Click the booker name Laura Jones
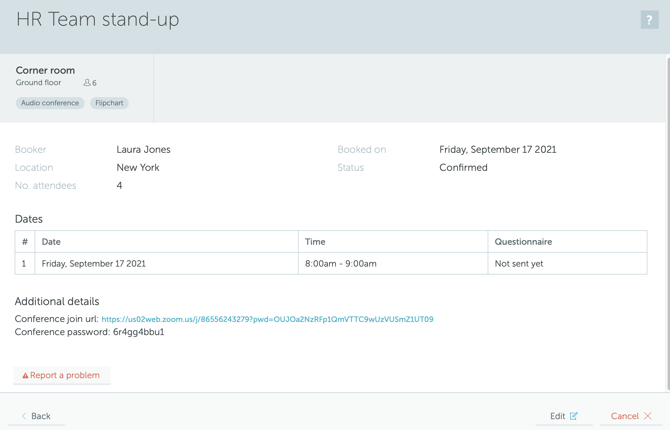670x430 pixels. pos(143,150)
